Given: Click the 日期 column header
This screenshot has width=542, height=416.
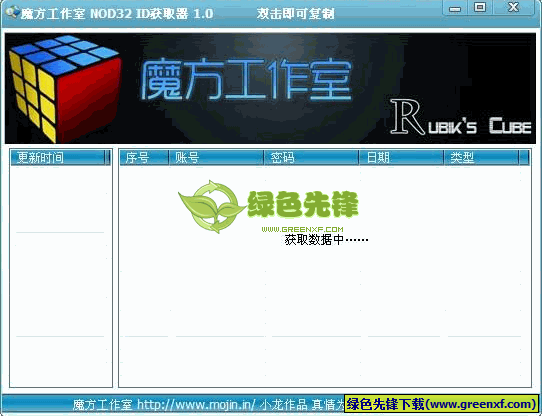Looking at the screenshot, I should click(x=401, y=158).
